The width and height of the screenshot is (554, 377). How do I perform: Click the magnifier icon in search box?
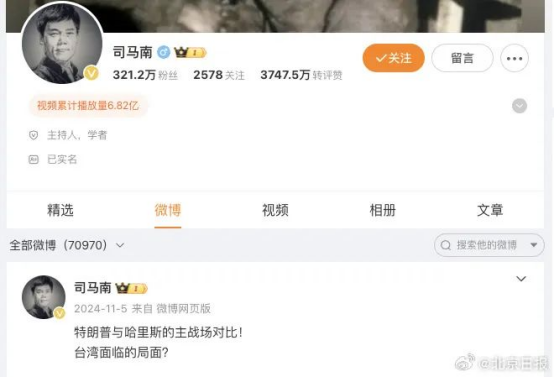click(446, 245)
